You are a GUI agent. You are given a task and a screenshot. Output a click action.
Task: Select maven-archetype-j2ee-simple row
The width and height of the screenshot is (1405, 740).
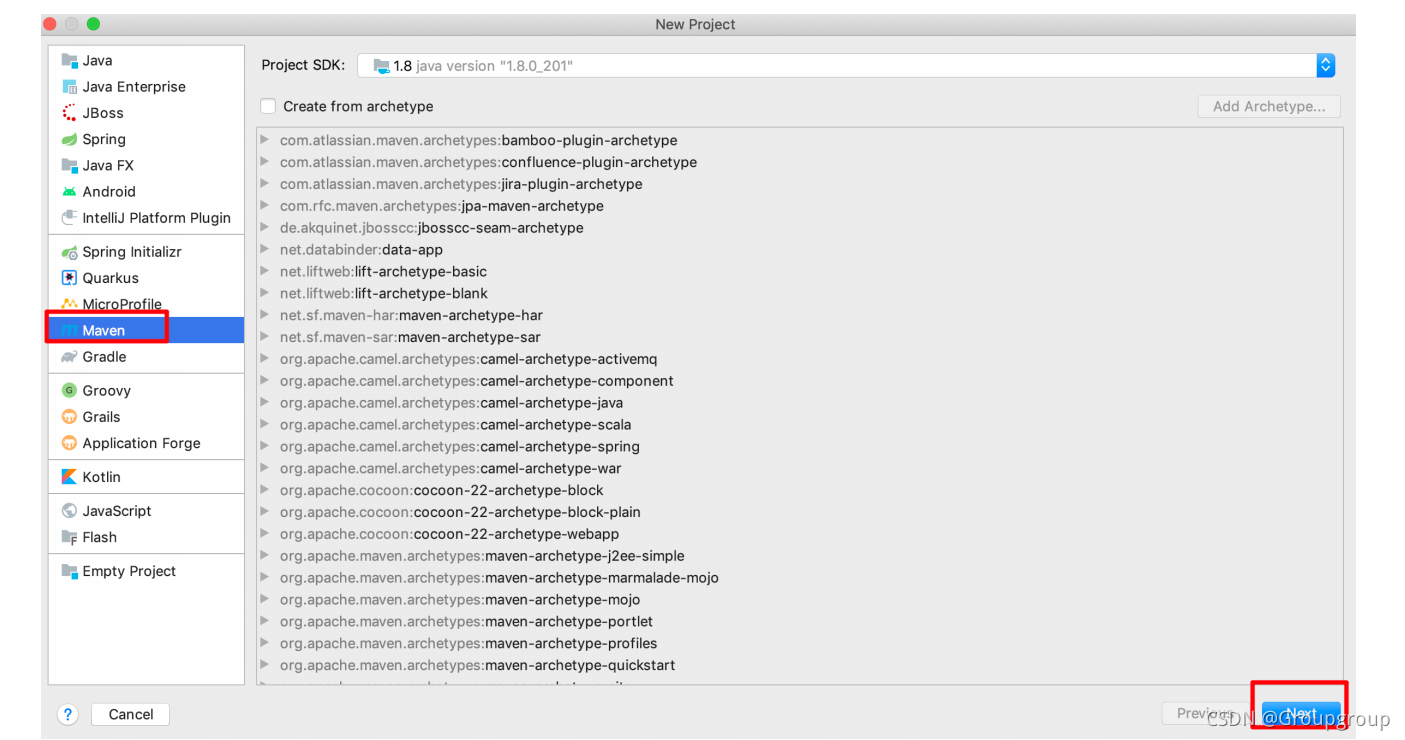coord(799,556)
